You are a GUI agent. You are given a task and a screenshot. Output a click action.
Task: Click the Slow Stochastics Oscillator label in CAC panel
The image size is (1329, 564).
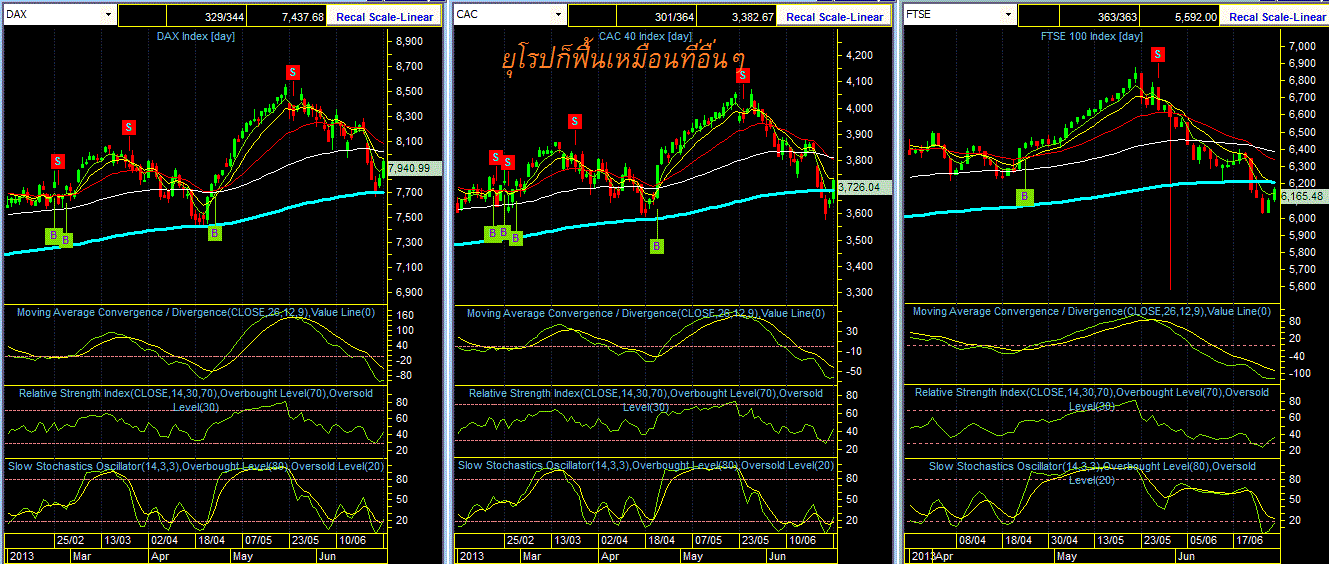pyautogui.click(x=646, y=466)
